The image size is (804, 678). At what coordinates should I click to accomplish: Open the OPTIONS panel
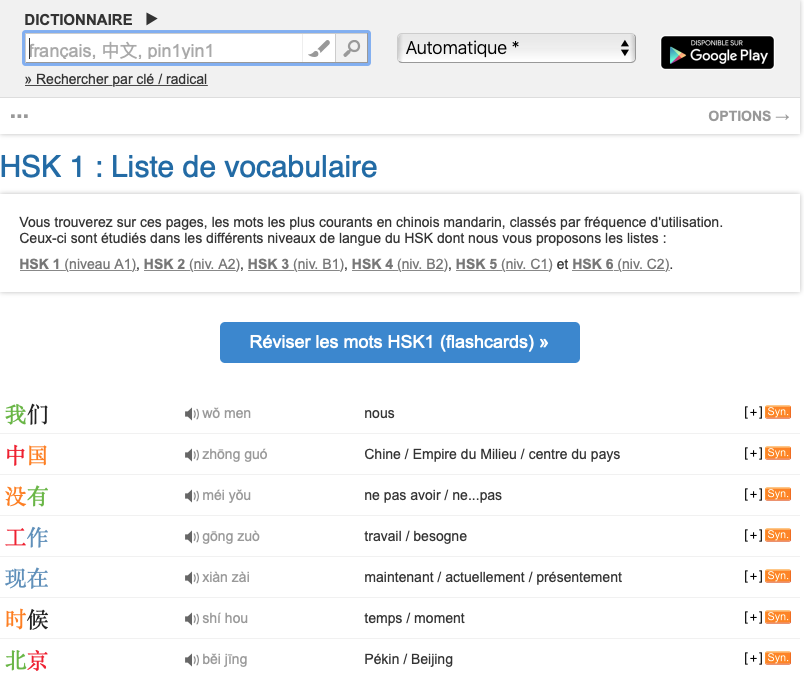click(x=748, y=116)
